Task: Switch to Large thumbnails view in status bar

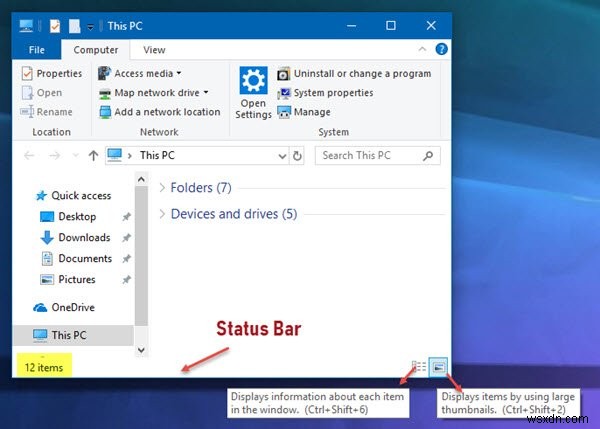Action: pyautogui.click(x=438, y=367)
